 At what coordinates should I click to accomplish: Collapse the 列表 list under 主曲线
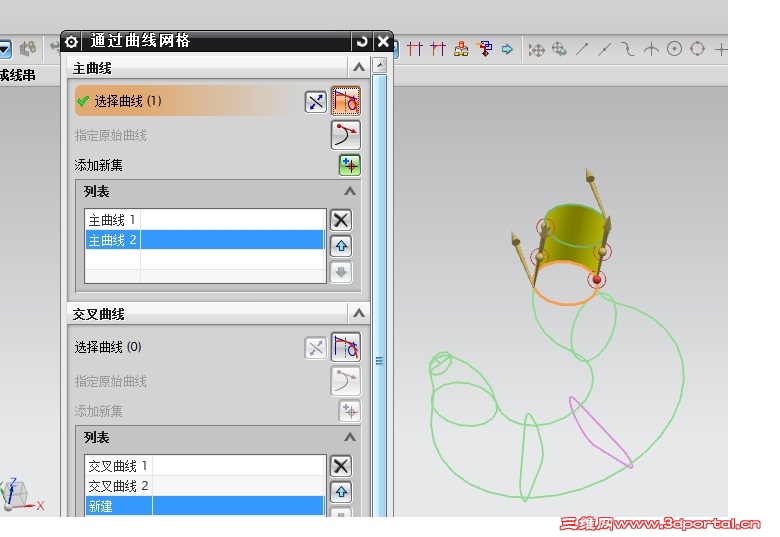tap(350, 191)
